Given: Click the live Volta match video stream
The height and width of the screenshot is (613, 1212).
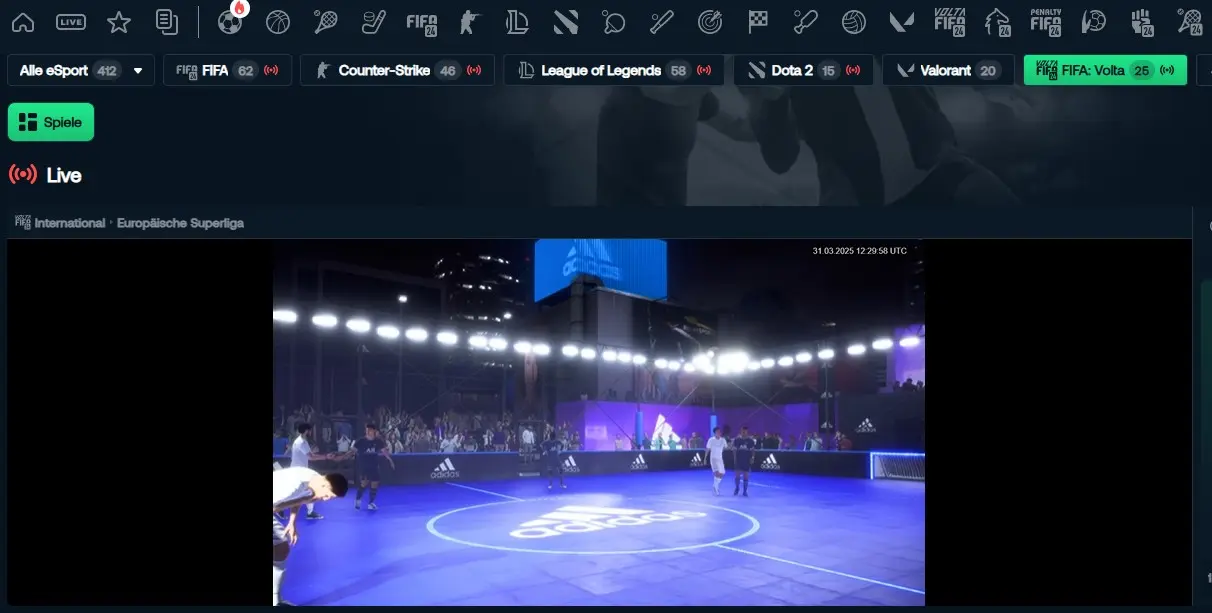Looking at the screenshot, I should (x=599, y=422).
